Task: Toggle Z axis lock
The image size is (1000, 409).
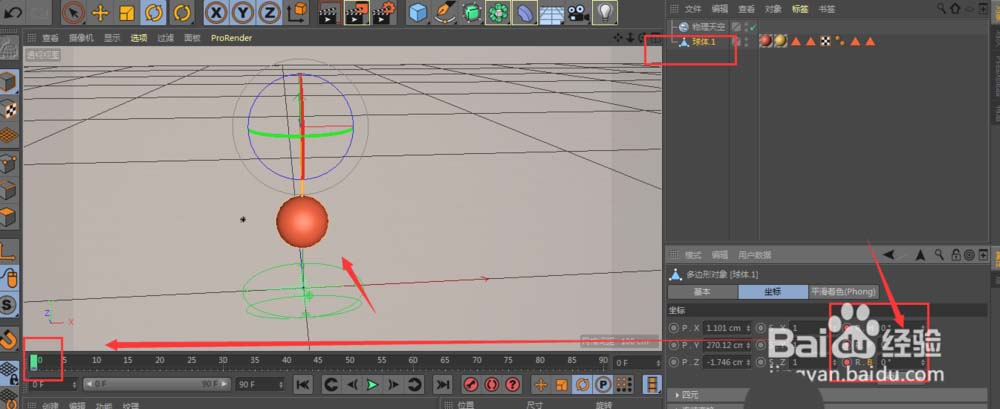Action: point(269,13)
